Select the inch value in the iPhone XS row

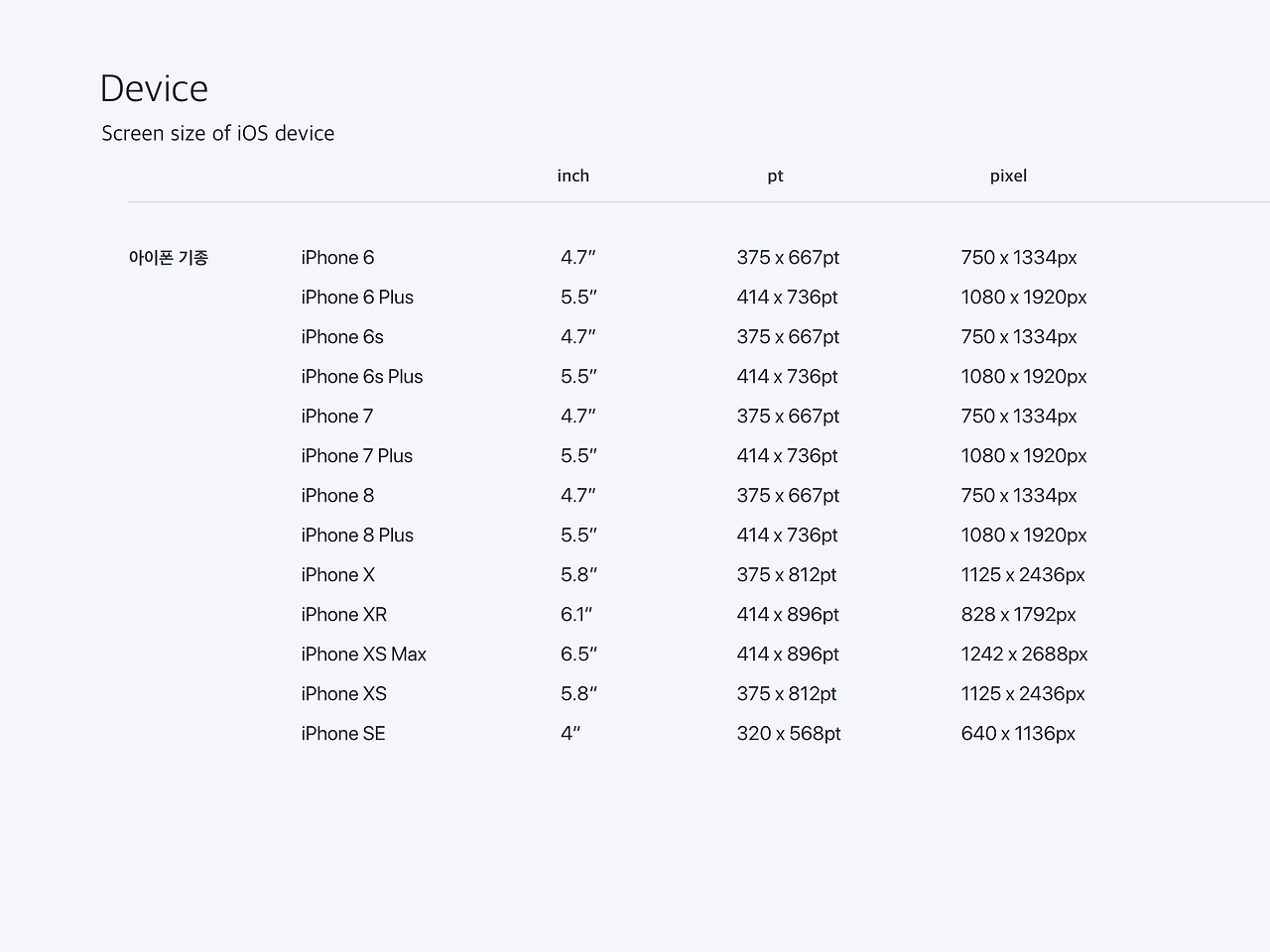(578, 694)
